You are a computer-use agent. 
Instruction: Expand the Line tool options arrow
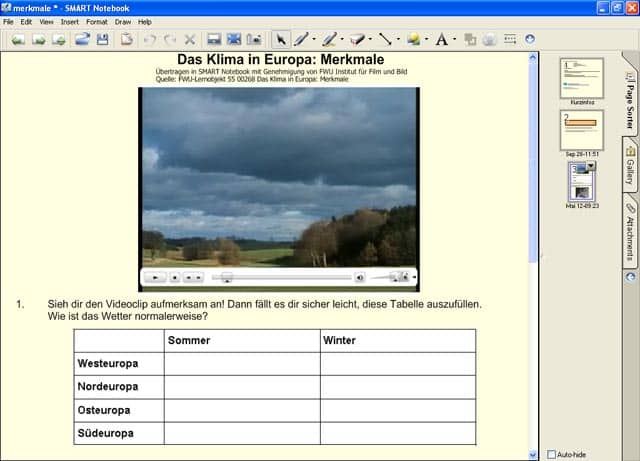398,41
